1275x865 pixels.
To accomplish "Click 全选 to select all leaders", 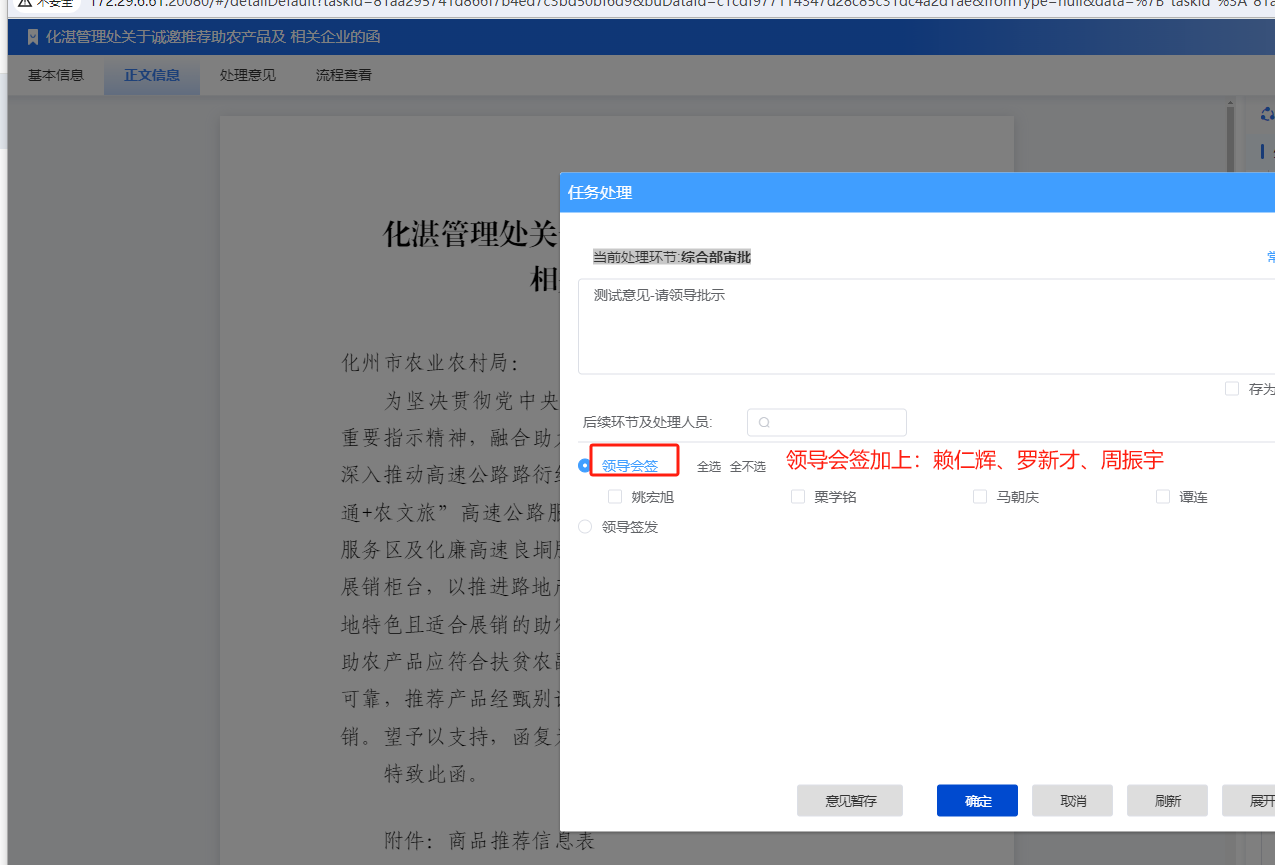I will click(709, 467).
